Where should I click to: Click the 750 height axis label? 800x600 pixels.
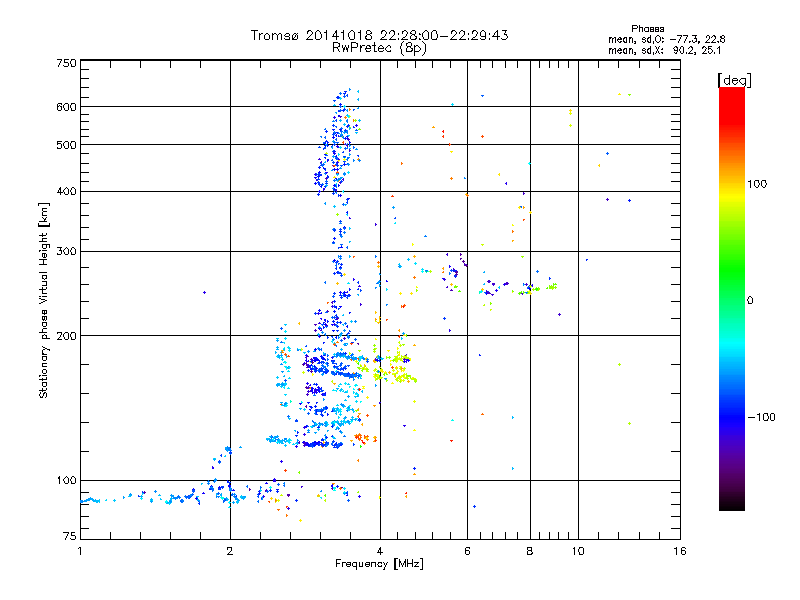(66, 63)
